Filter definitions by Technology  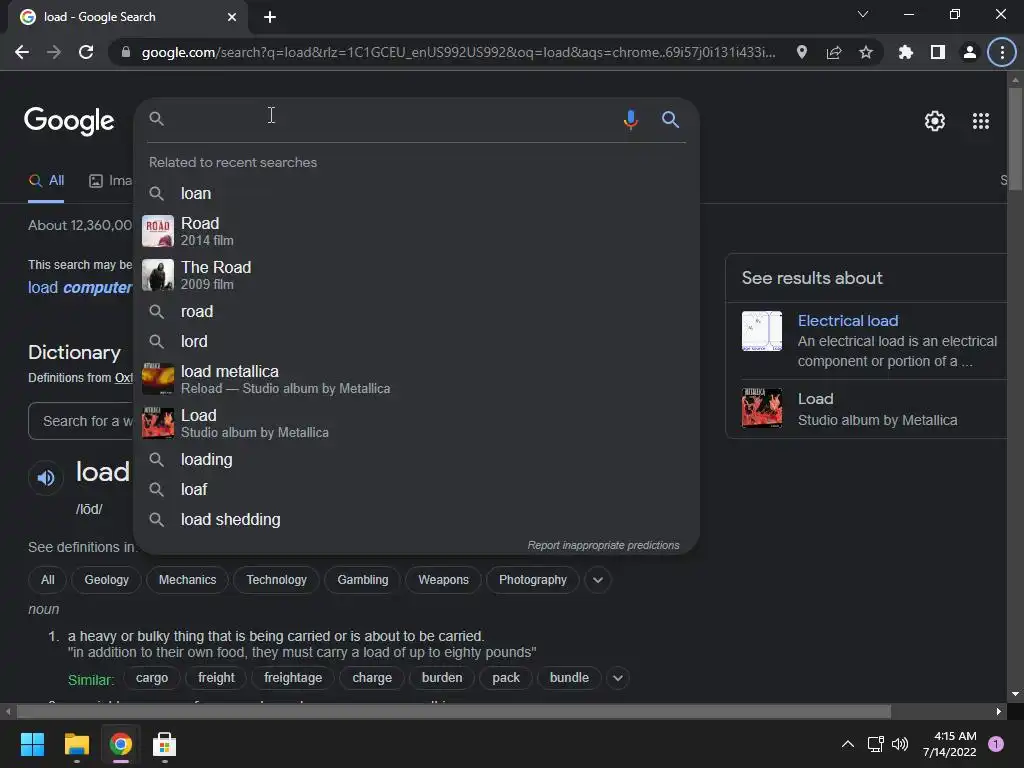pyautogui.click(x=276, y=580)
